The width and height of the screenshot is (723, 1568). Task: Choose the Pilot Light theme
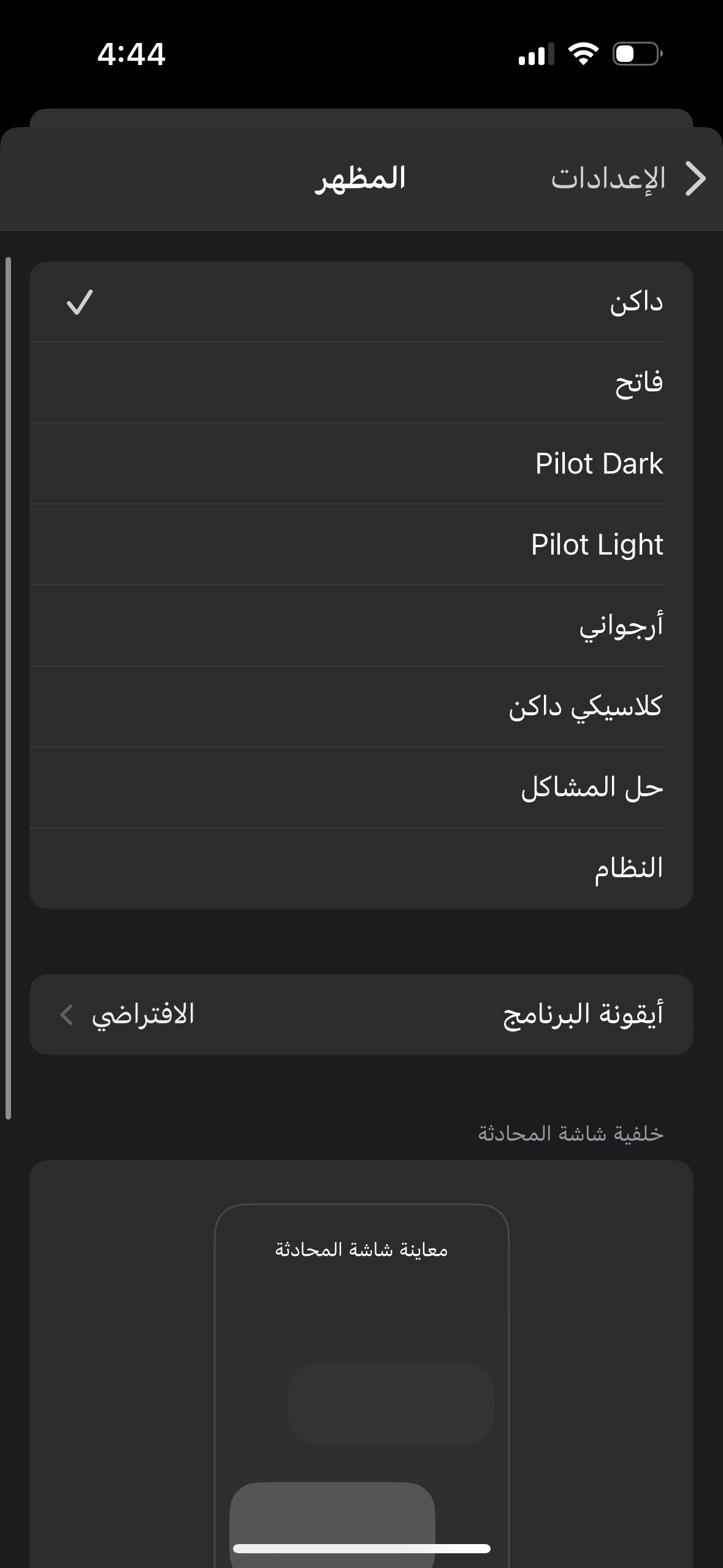coord(597,545)
